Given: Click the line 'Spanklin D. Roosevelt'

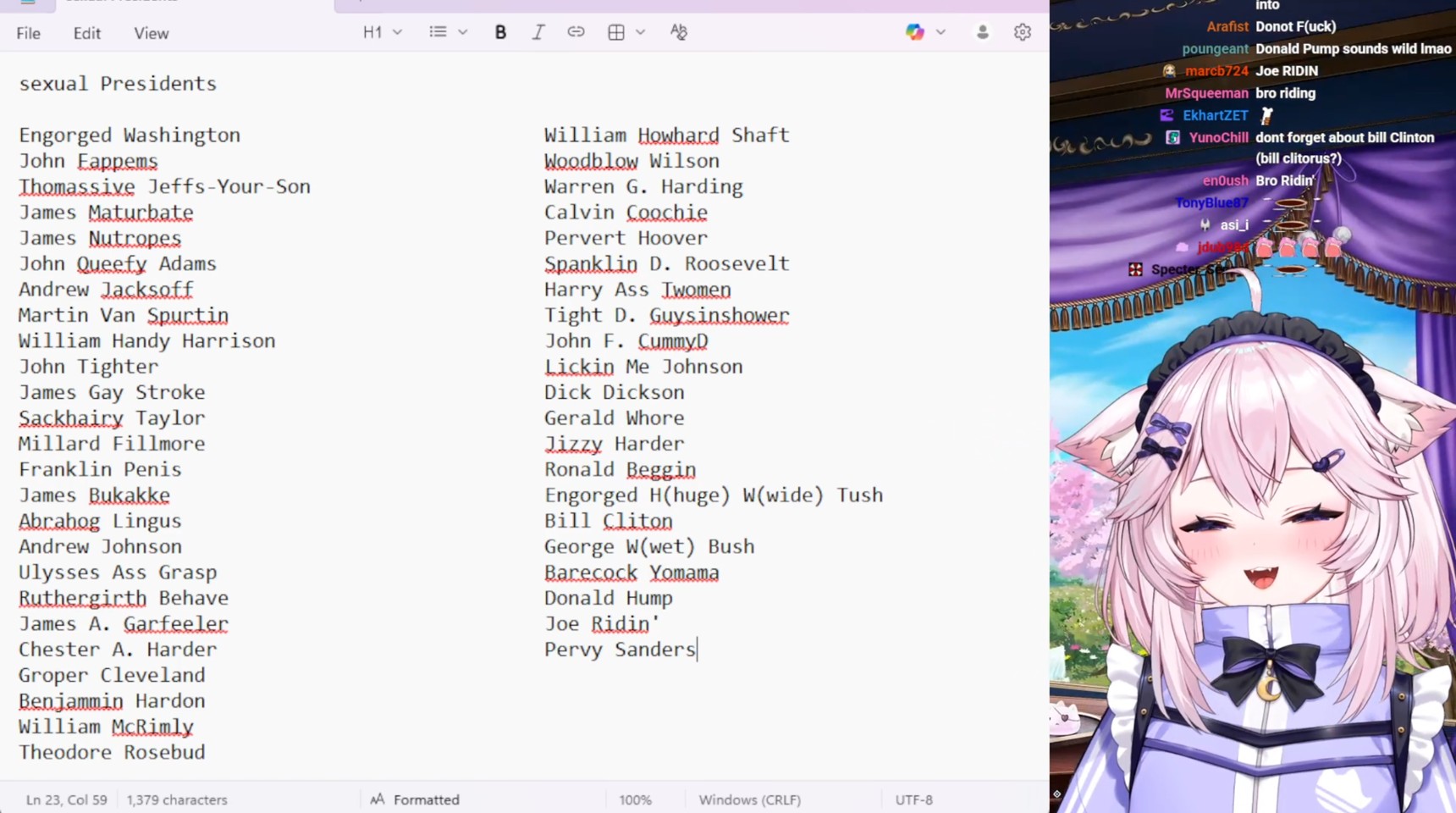Looking at the screenshot, I should pos(666,263).
